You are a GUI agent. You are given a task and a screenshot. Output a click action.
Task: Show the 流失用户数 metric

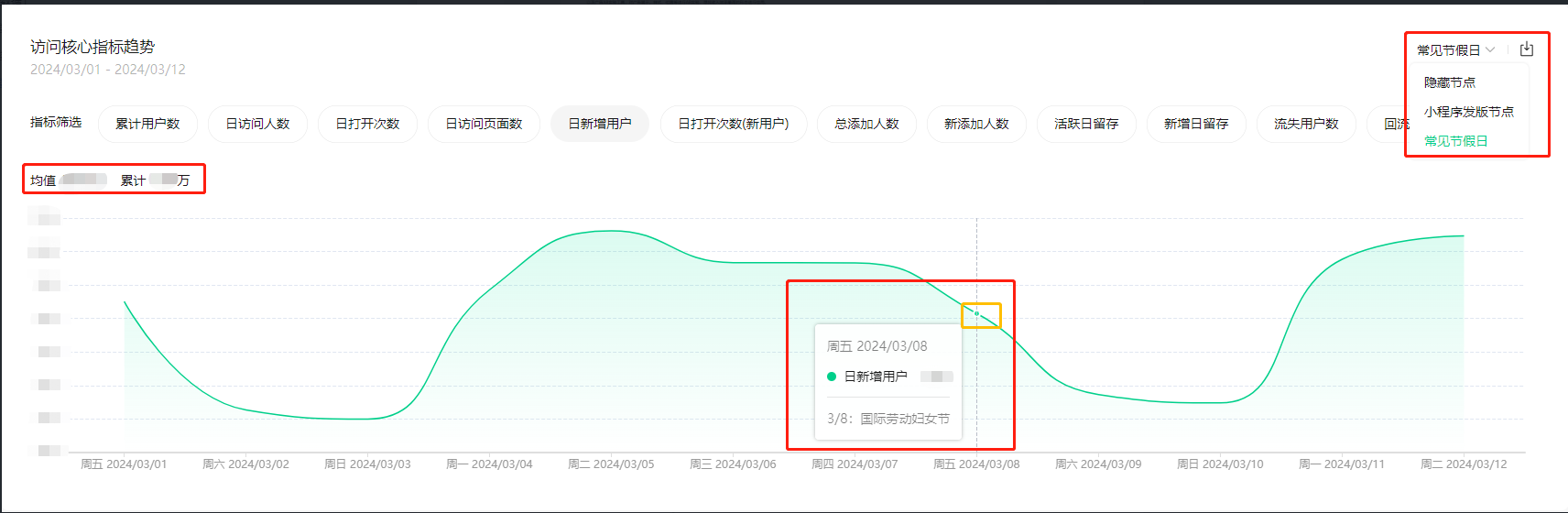click(1306, 124)
